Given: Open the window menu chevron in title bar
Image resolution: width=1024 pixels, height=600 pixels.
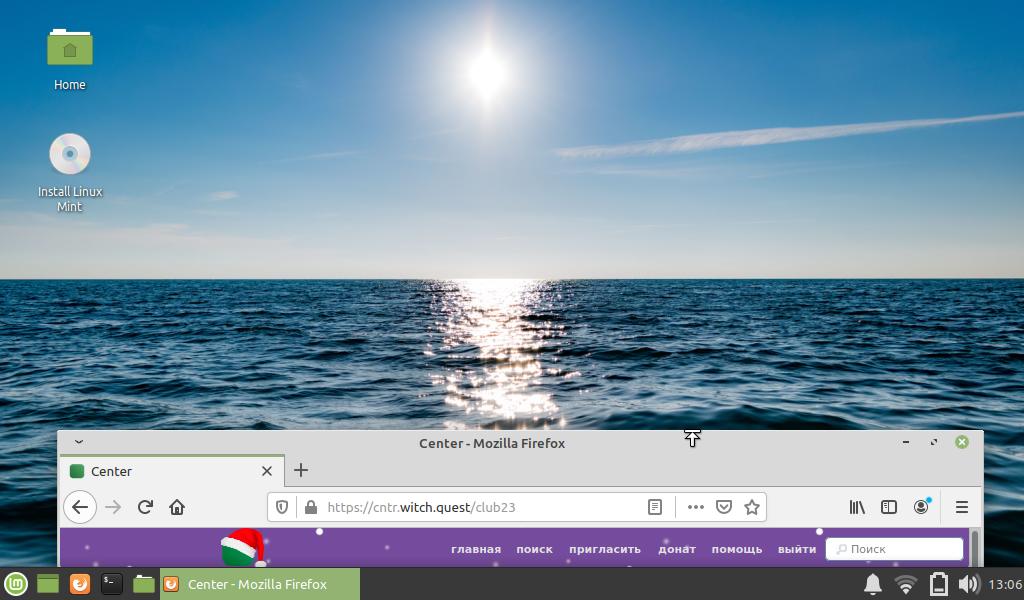Looking at the screenshot, I should click(79, 442).
